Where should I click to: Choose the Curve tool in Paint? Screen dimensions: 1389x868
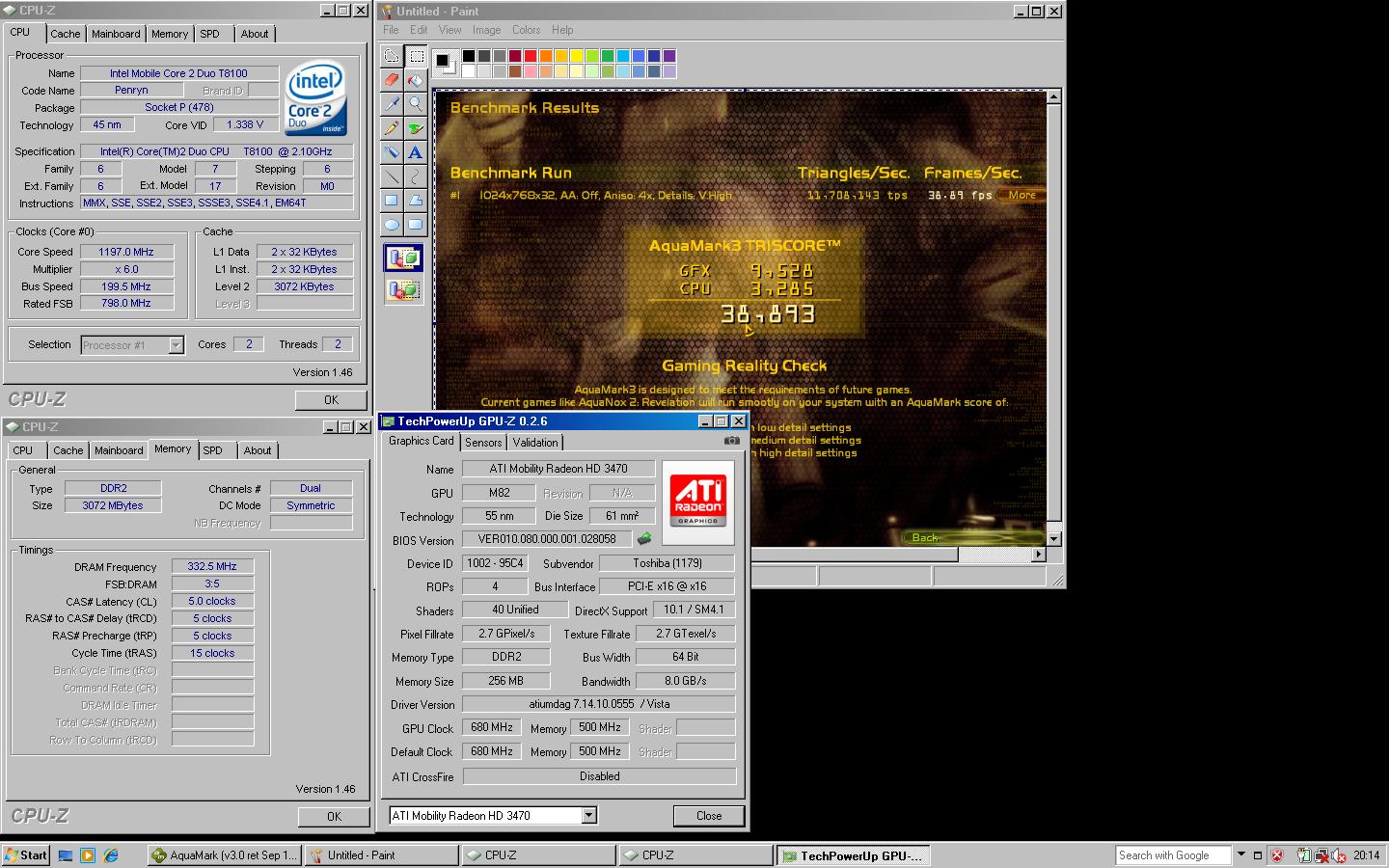tap(416, 176)
